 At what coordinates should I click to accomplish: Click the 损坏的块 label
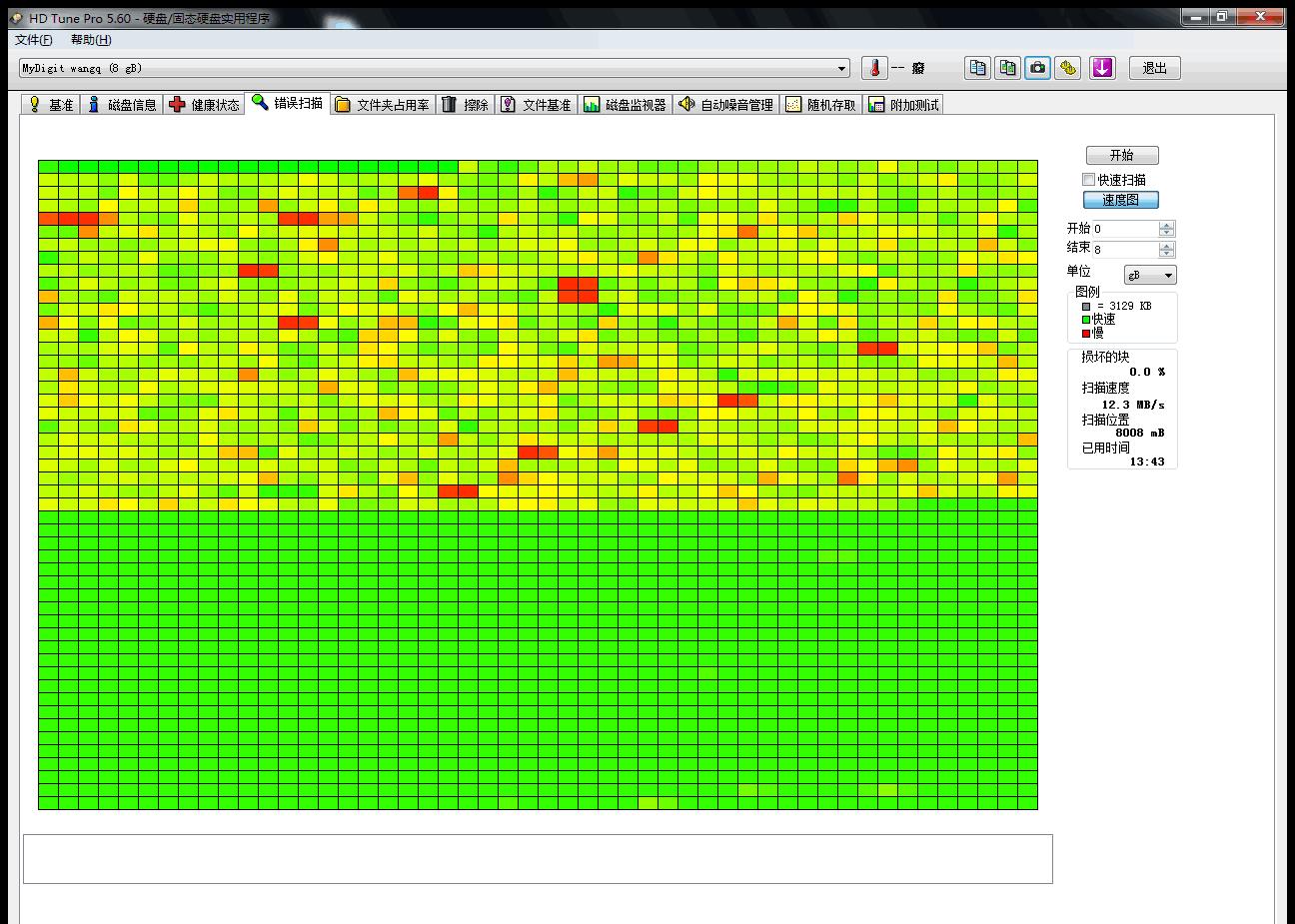click(x=1105, y=357)
